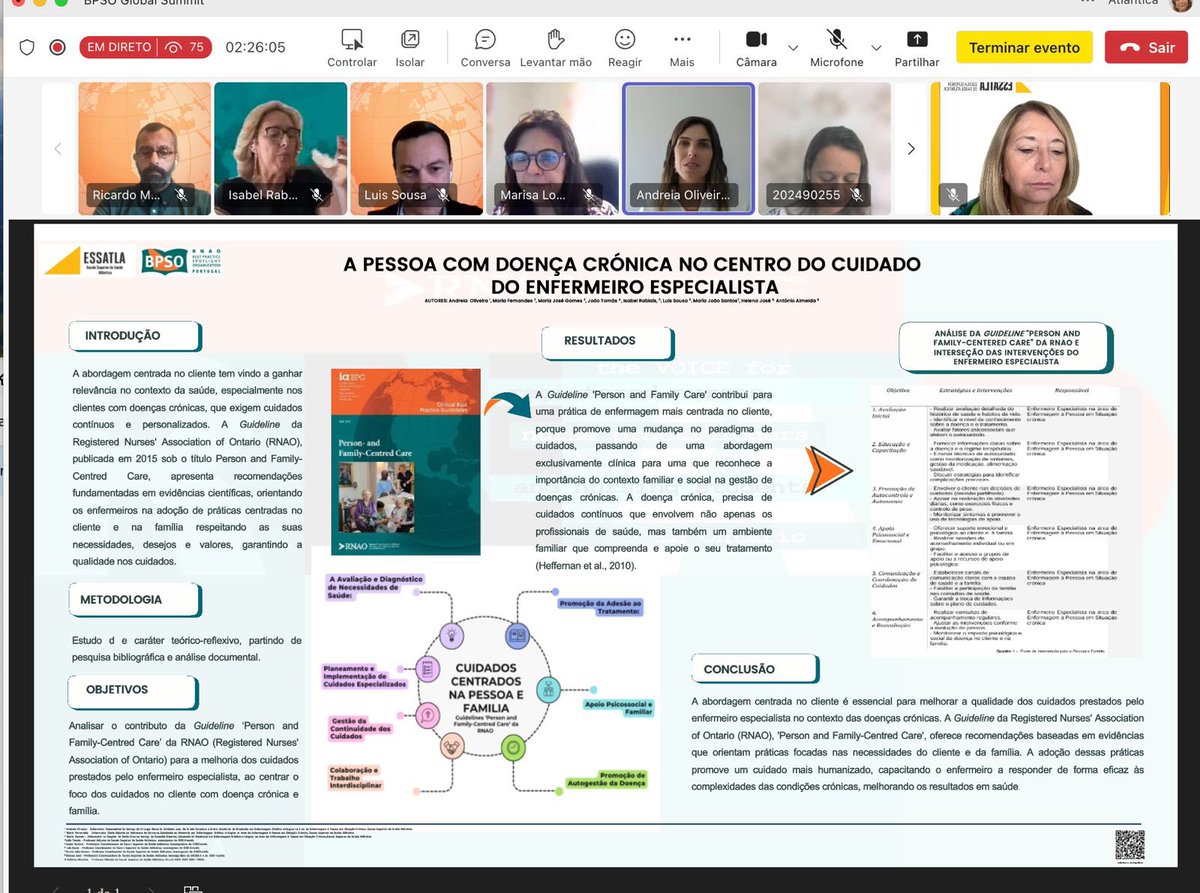
Task: Go to previous participants with left chevron
Action: click(57, 149)
